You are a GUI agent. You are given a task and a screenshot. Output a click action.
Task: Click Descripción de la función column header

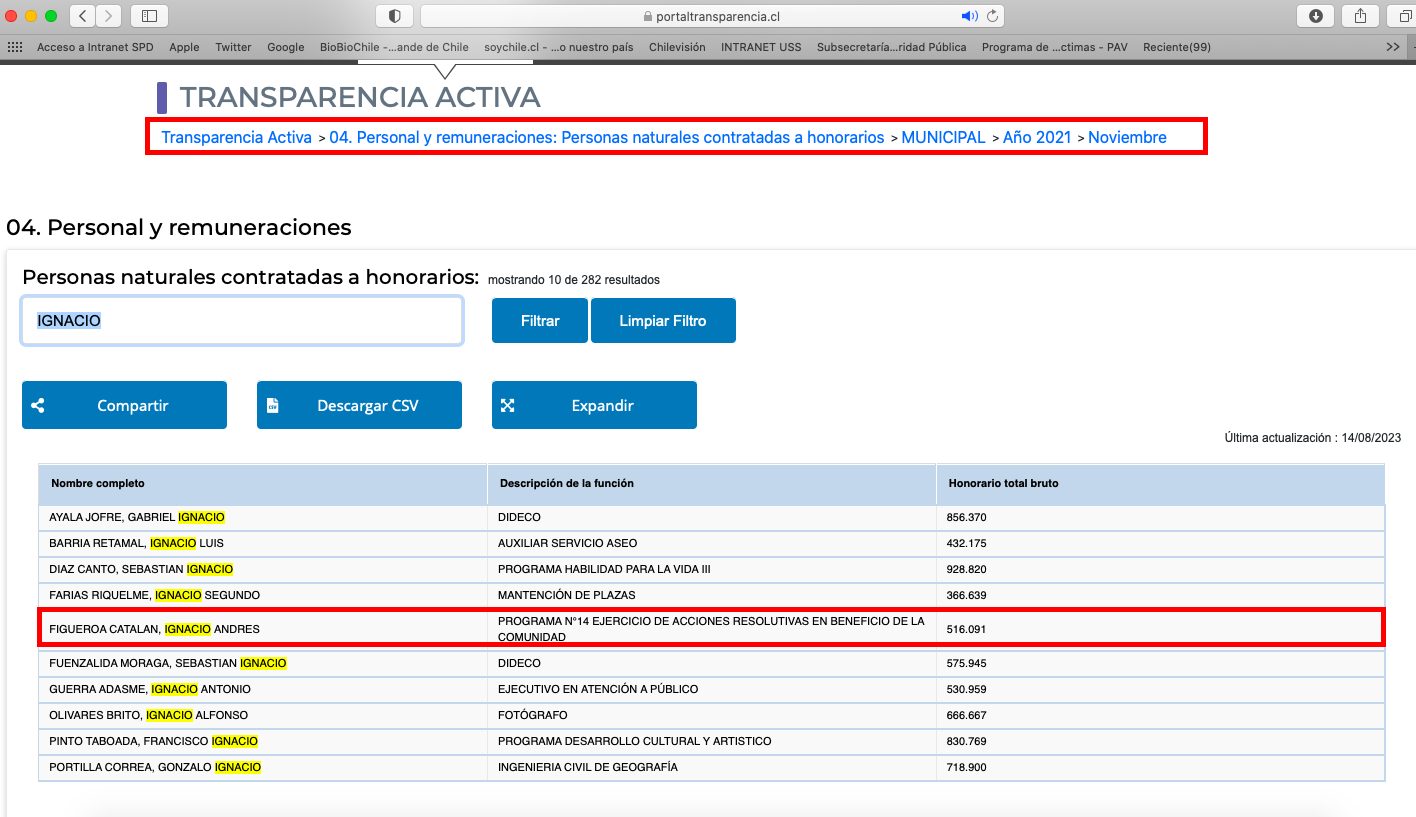click(x=711, y=484)
